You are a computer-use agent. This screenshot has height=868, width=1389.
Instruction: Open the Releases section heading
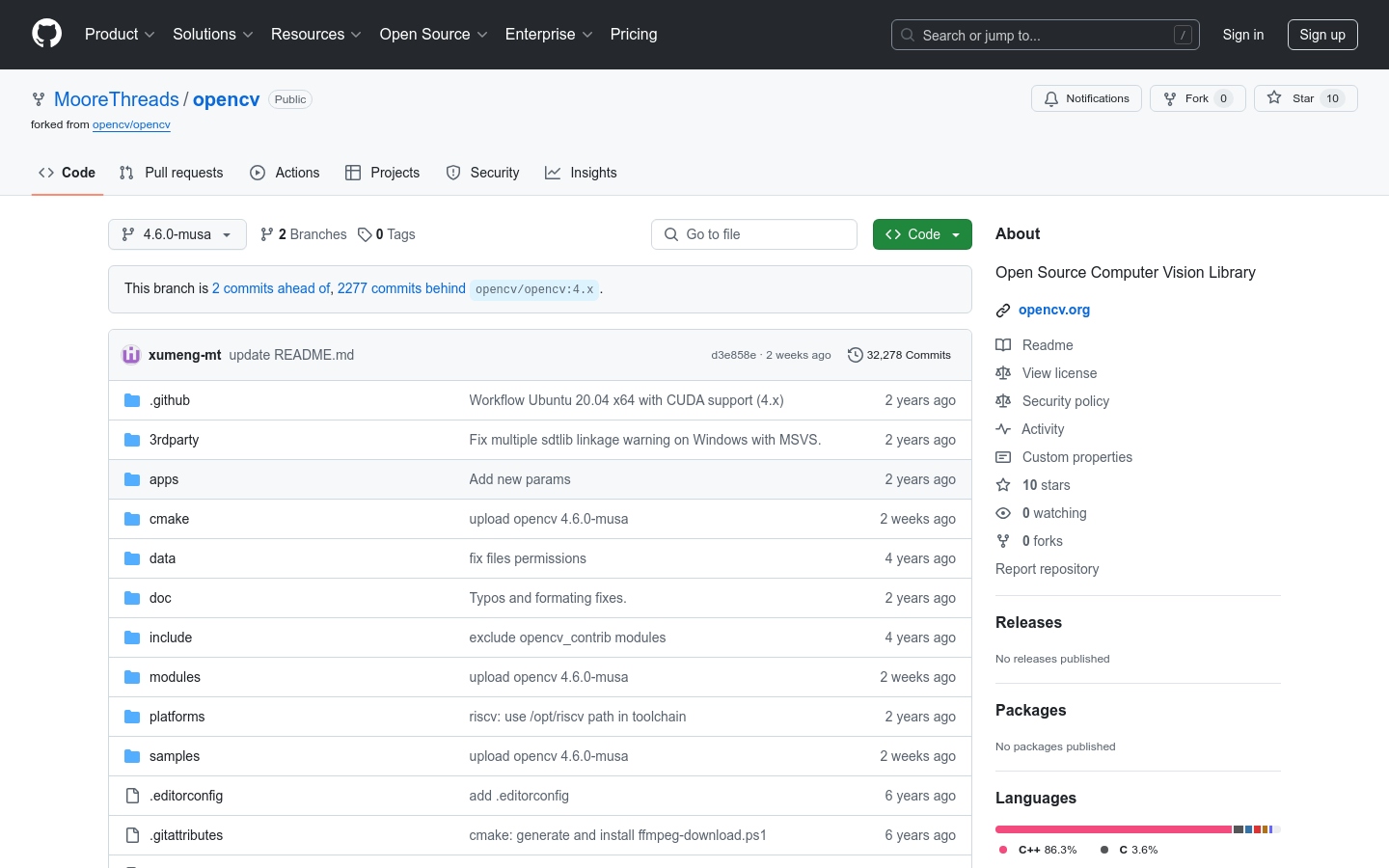(1028, 623)
